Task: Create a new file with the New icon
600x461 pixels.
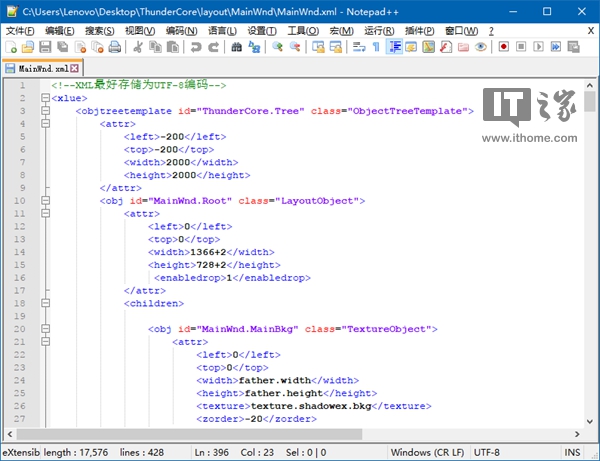Action: click(x=11, y=47)
